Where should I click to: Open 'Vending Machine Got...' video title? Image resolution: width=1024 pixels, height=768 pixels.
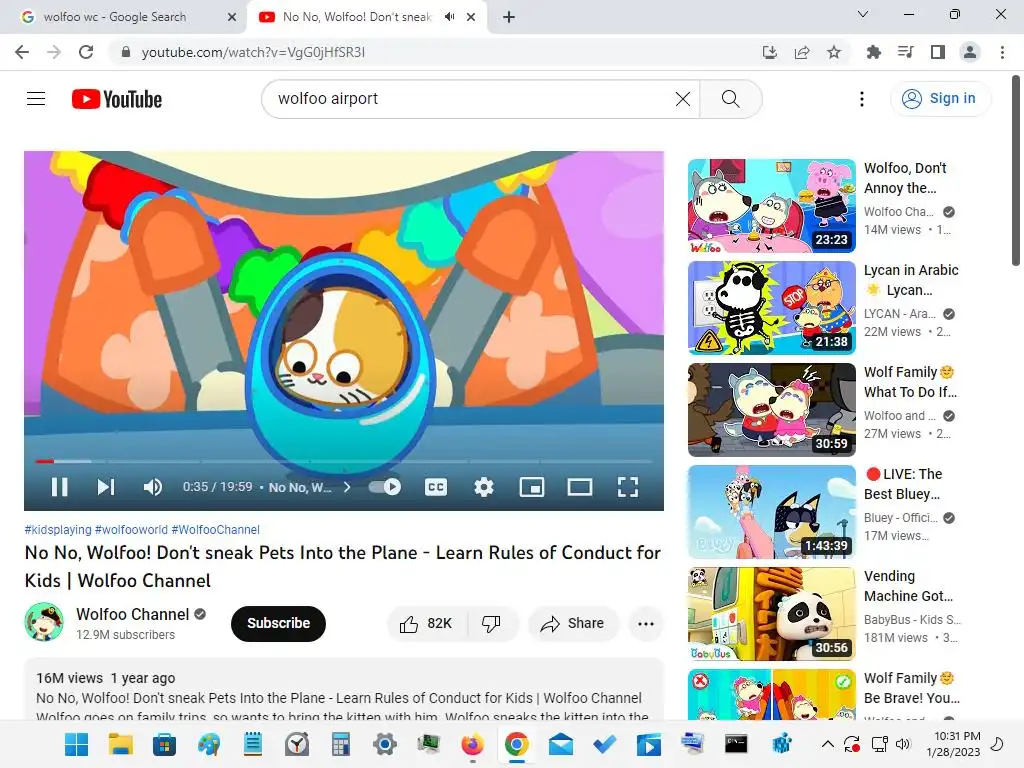908,586
